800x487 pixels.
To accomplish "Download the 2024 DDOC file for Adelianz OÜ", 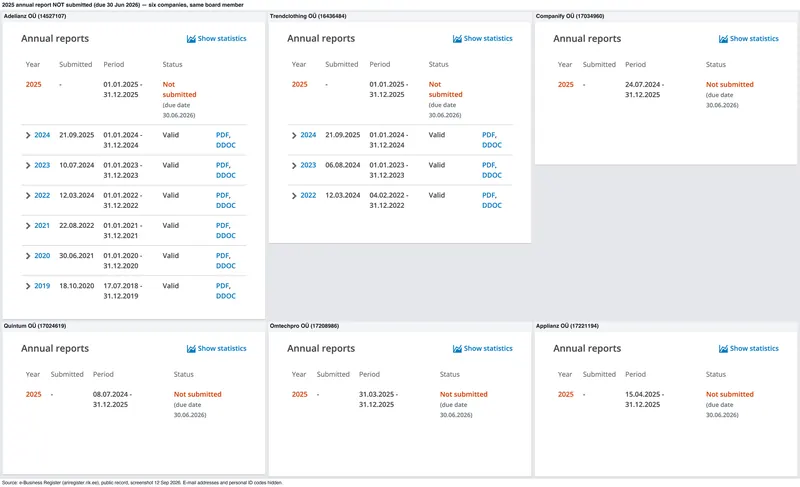I will click(226, 145).
